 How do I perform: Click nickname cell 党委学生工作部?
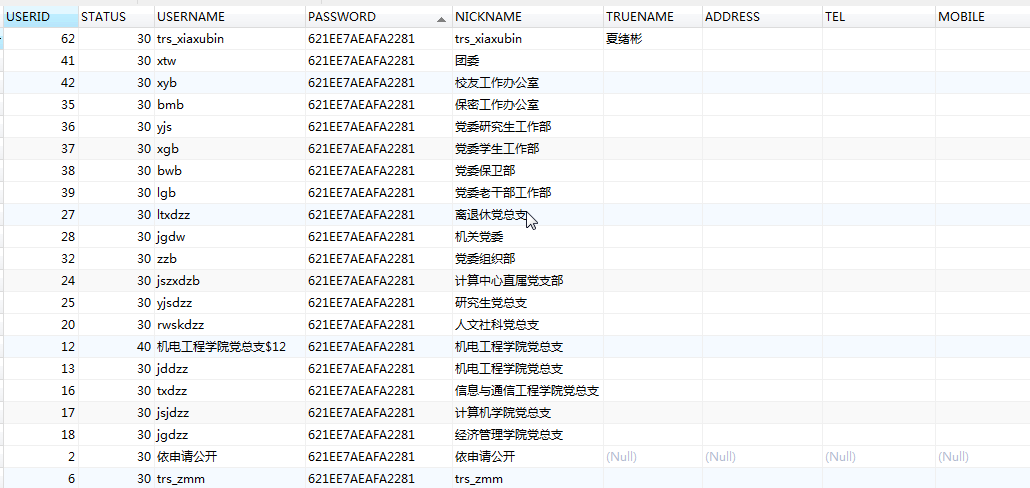pos(528,149)
